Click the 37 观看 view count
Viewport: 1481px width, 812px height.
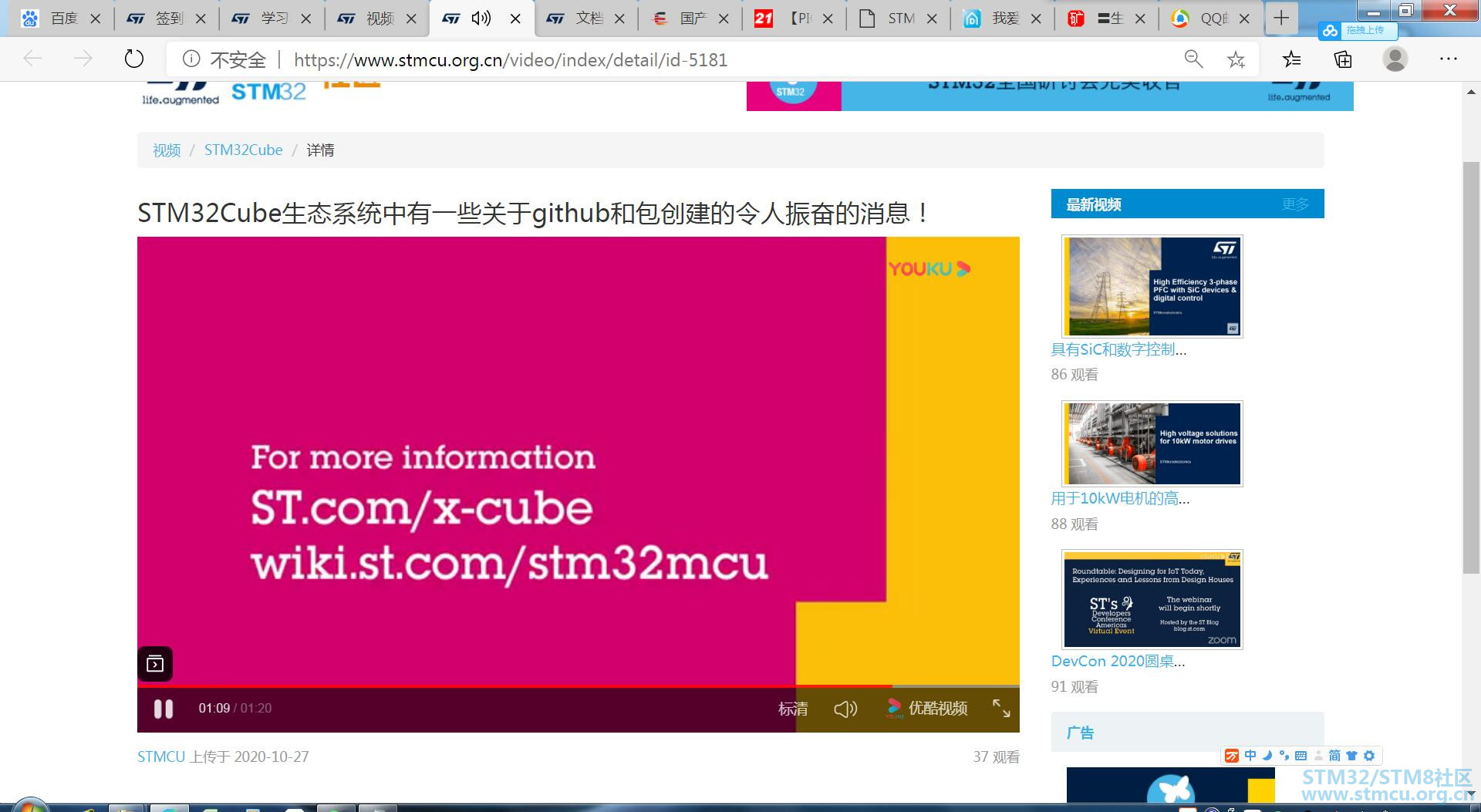[x=996, y=757]
